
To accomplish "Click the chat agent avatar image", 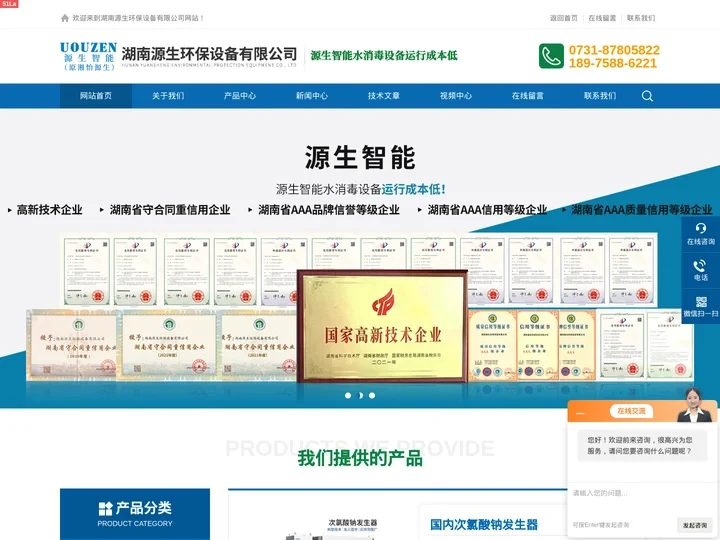I will (694, 405).
